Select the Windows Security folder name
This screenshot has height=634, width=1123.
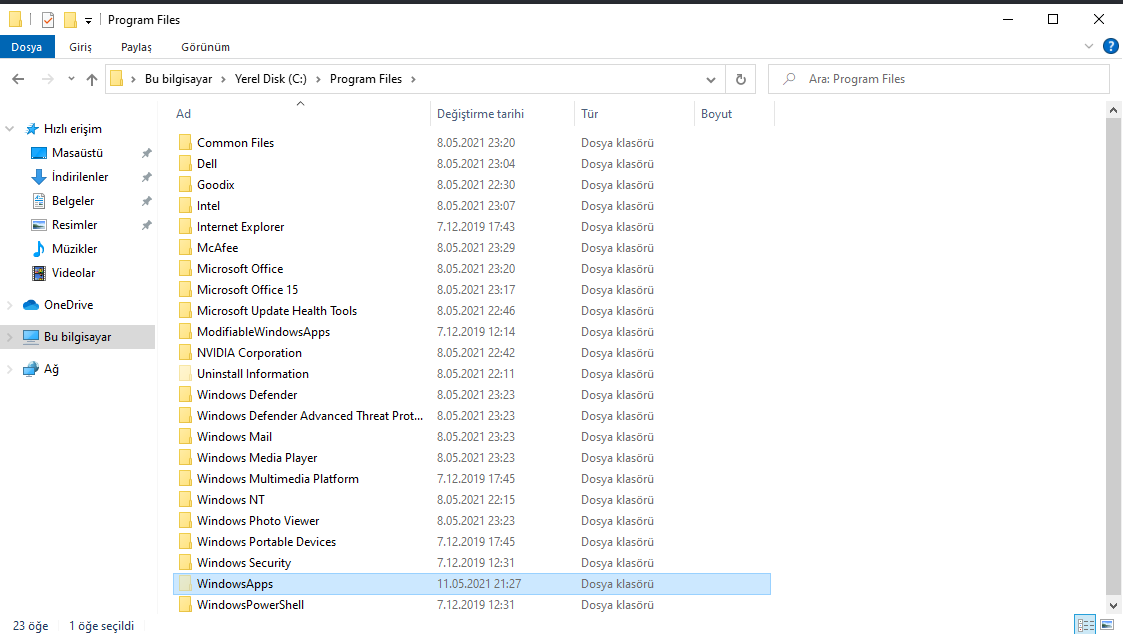tap(244, 563)
